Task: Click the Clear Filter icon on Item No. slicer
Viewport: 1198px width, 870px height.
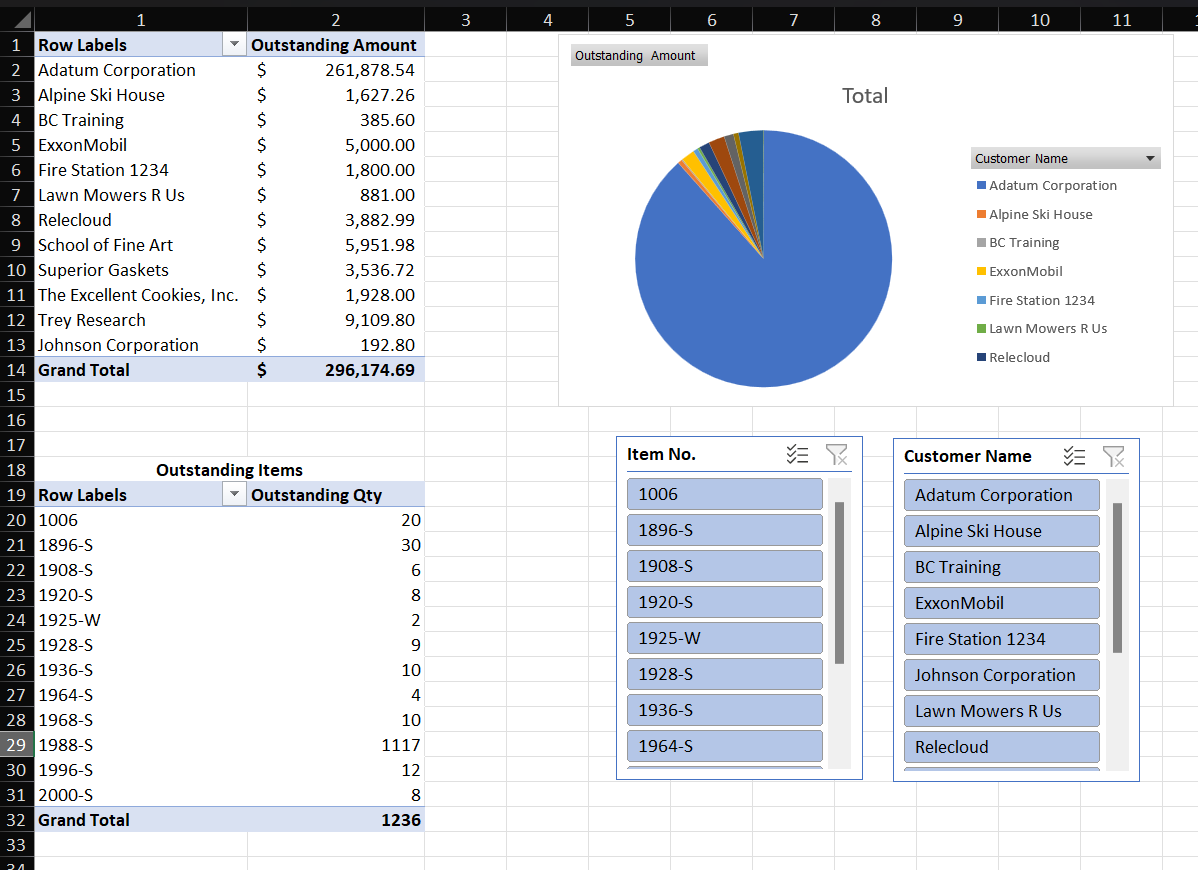Action: point(837,454)
